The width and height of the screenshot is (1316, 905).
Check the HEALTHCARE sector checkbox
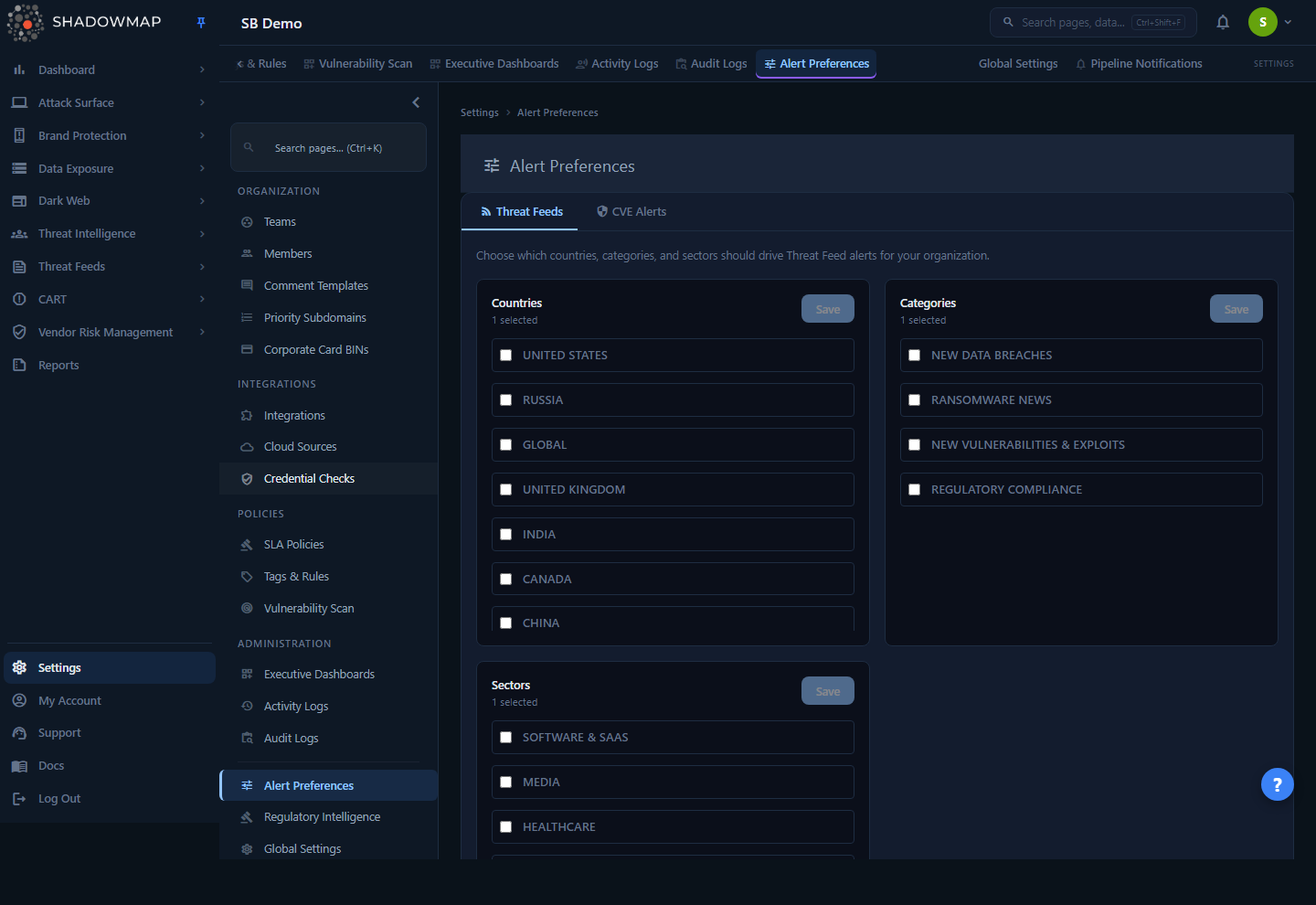505,827
